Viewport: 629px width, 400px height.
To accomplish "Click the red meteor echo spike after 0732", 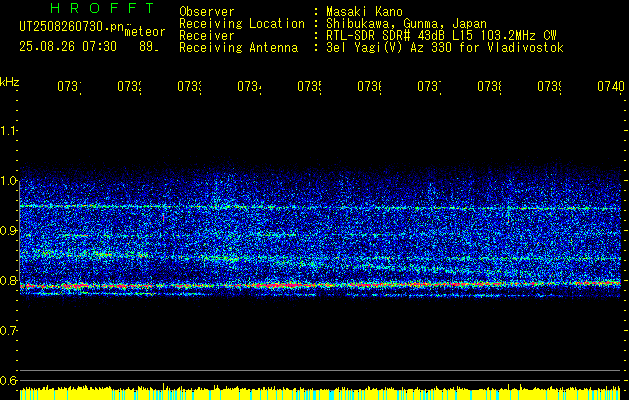I will (163, 217).
